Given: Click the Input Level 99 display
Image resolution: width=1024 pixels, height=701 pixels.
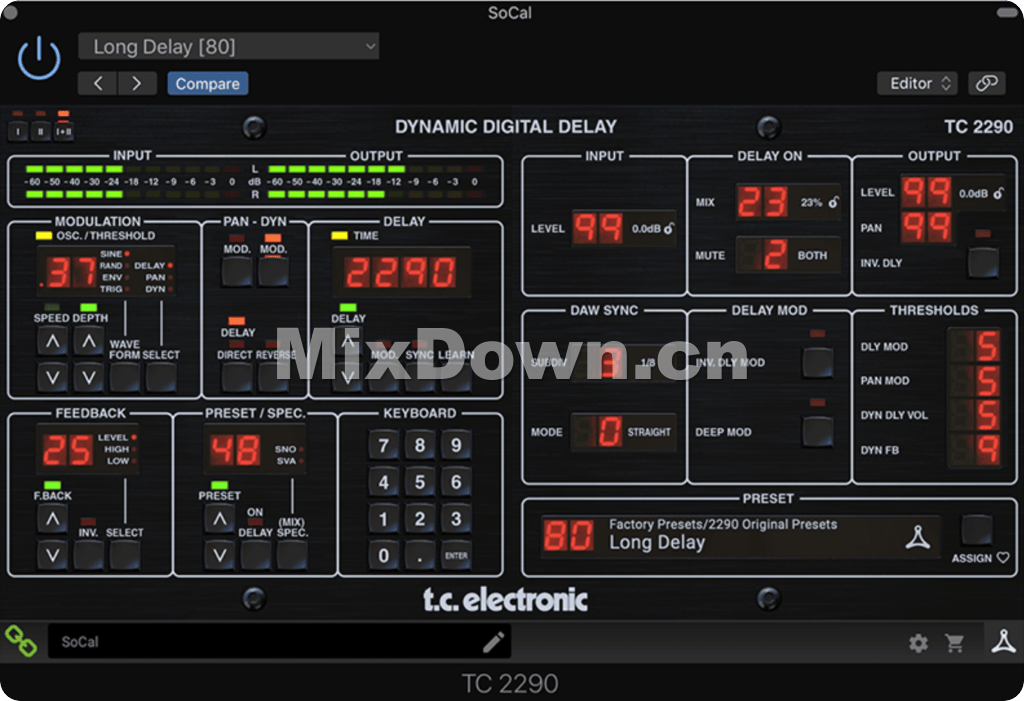Looking at the screenshot, I should [x=598, y=229].
